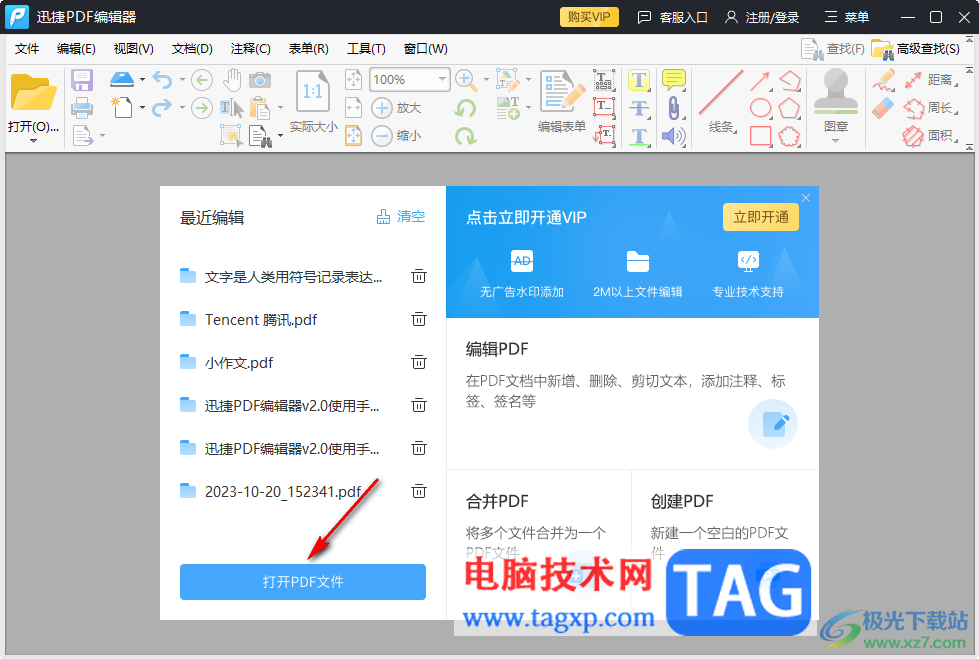Click the actual size 1:1 icon
The image size is (979, 659).
coord(313,92)
